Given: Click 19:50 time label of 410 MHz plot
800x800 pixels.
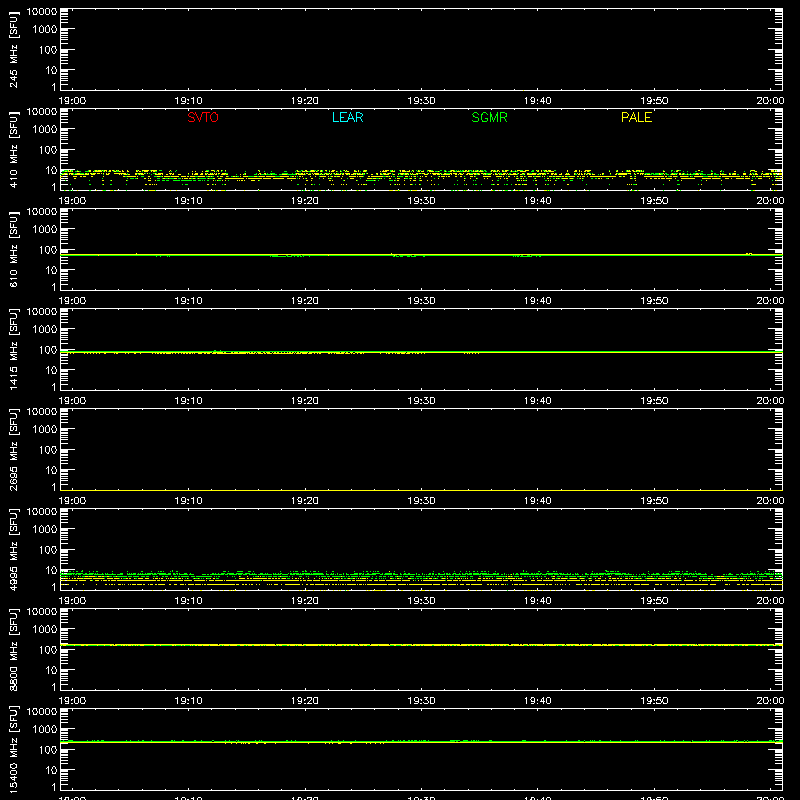Looking at the screenshot, I should [x=654, y=201].
